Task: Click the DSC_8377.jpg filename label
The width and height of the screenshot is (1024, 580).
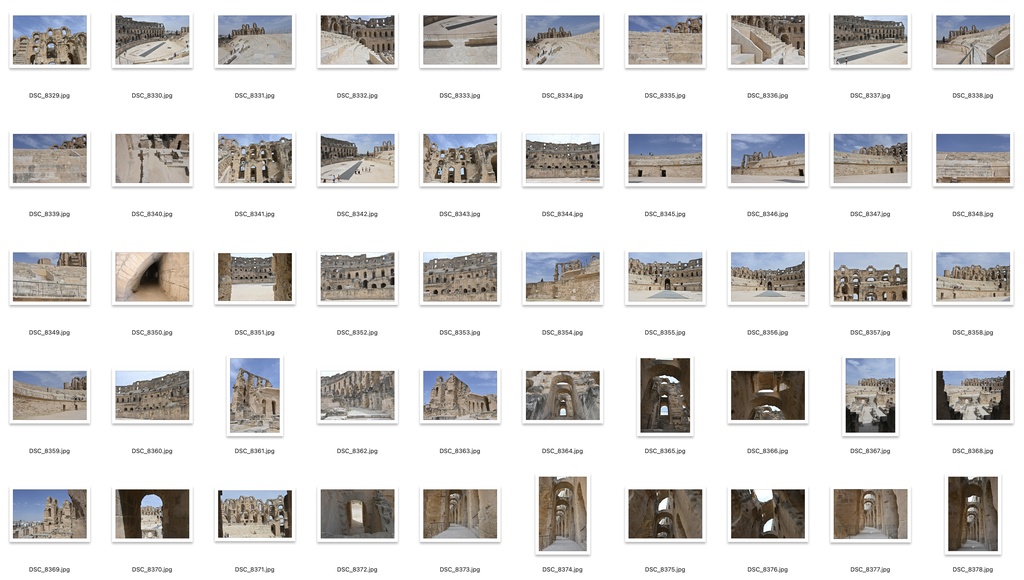Action: (x=869, y=568)
